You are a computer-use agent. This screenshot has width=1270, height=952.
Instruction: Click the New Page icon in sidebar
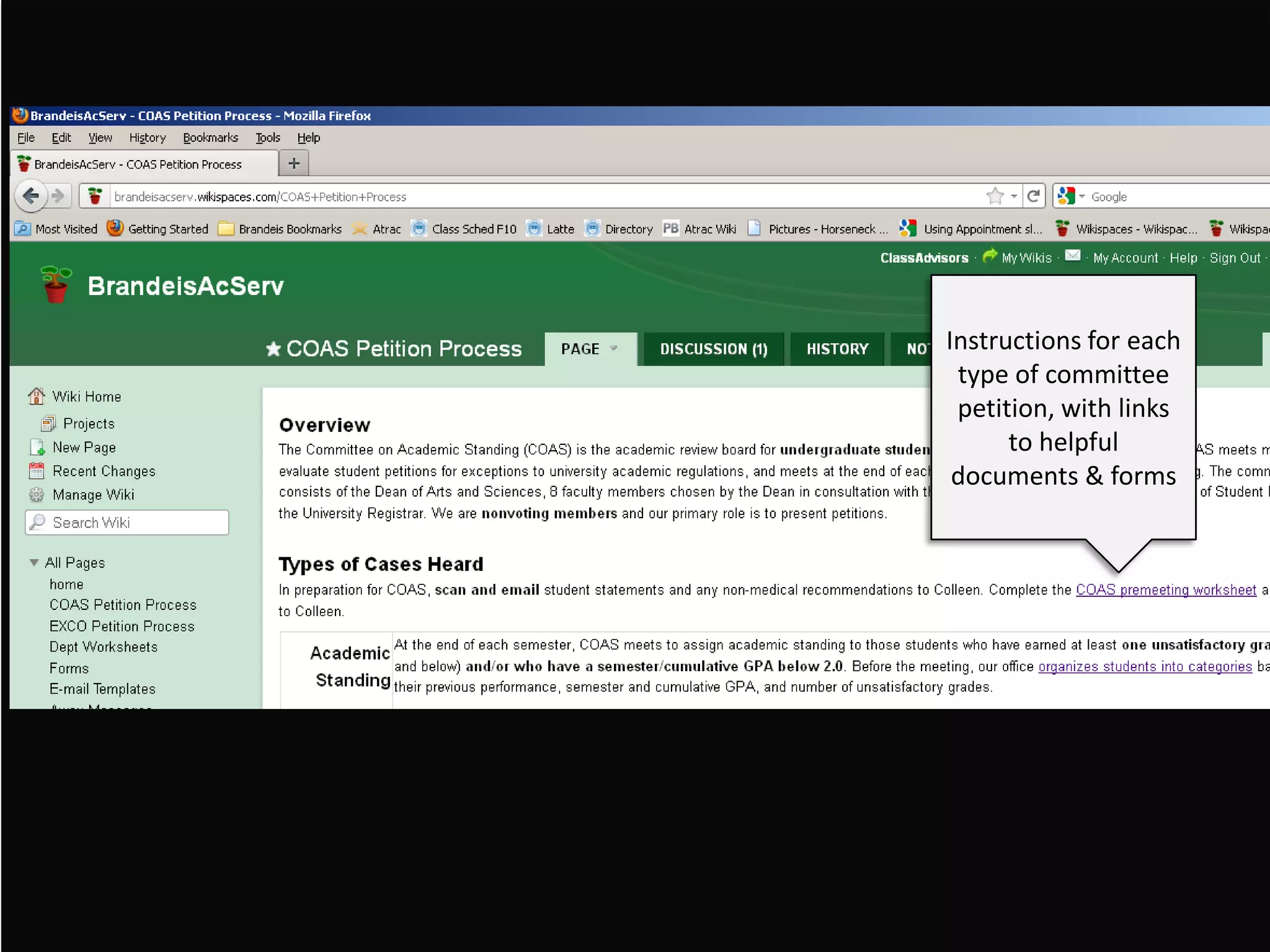[x=37, y=447]
